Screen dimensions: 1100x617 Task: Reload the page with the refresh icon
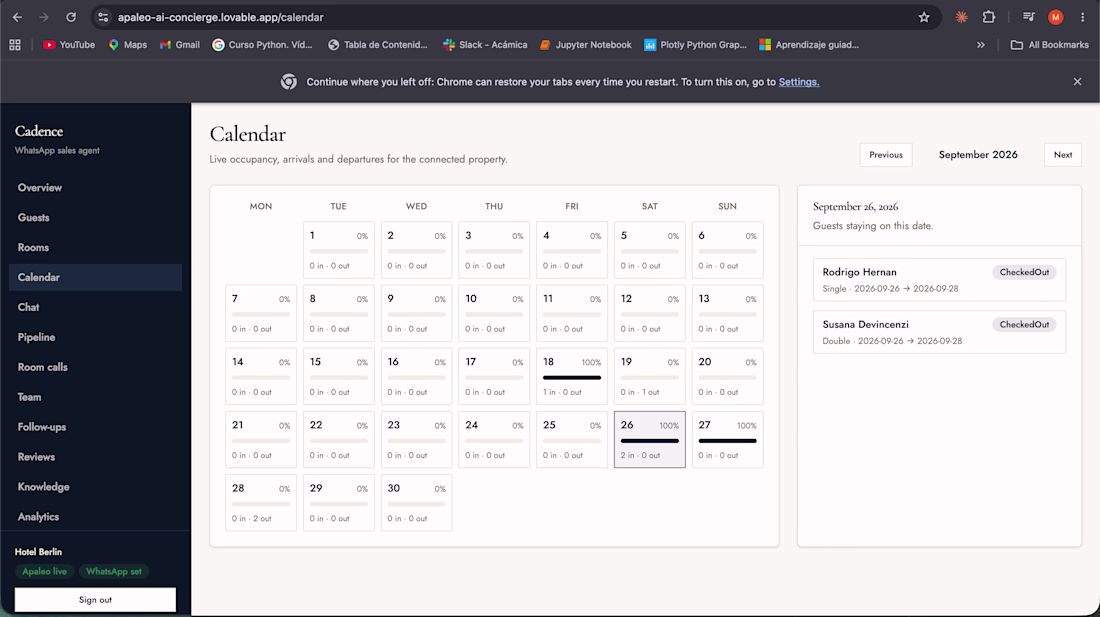point(71,18)
